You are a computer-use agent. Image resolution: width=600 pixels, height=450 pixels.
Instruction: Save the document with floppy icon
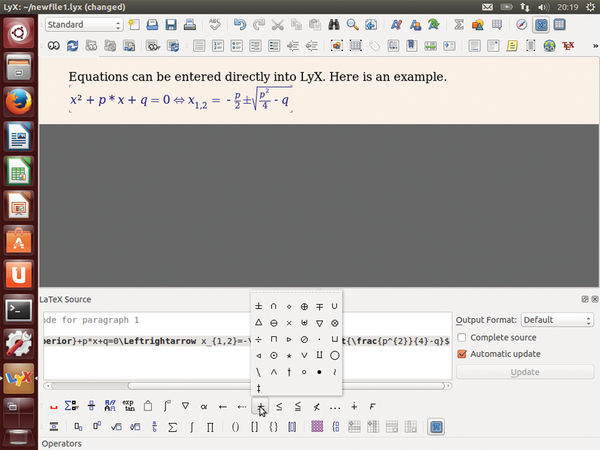(x=171, y=25)
